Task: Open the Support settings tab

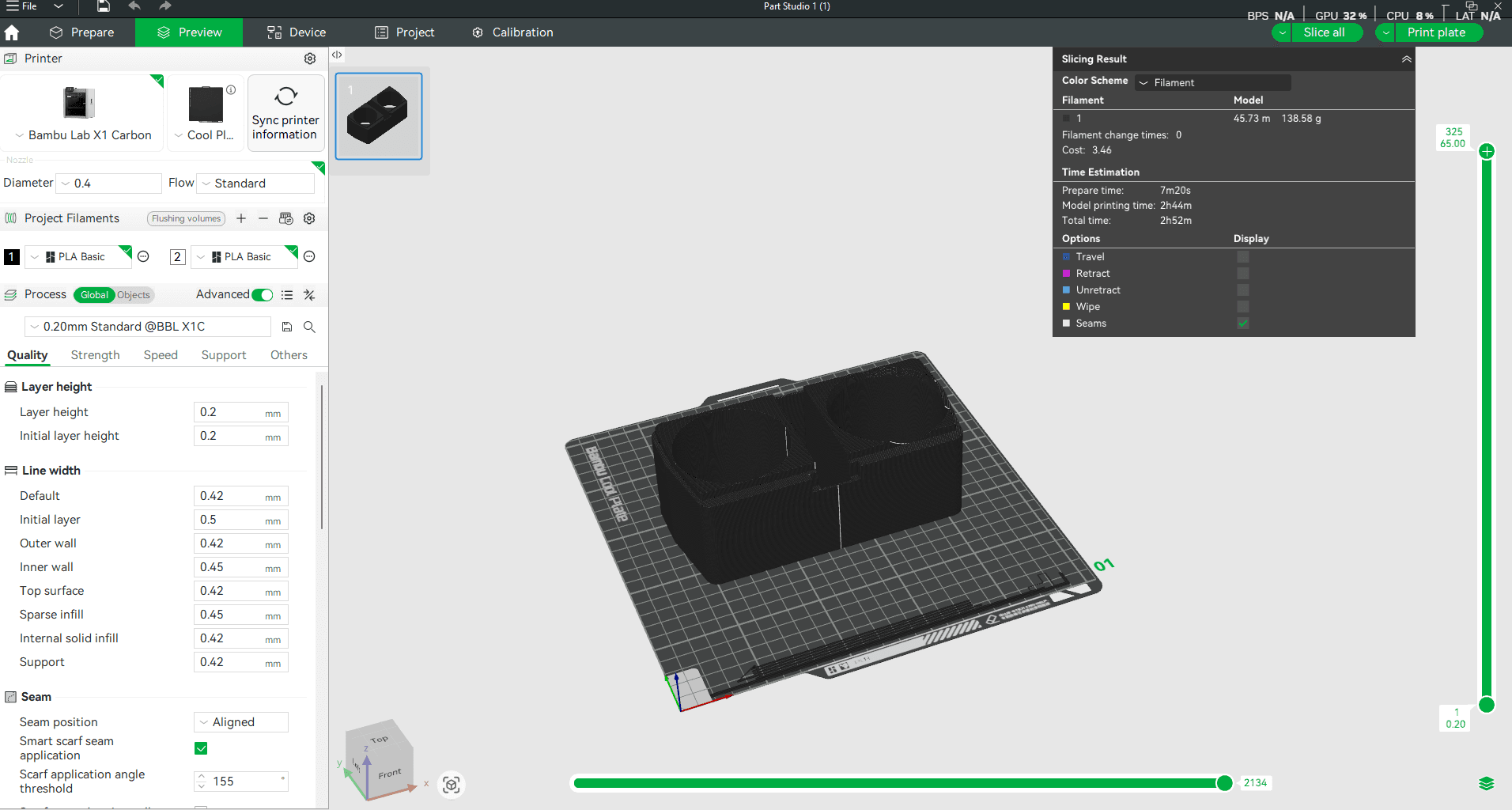Action: tap(224, 355)
